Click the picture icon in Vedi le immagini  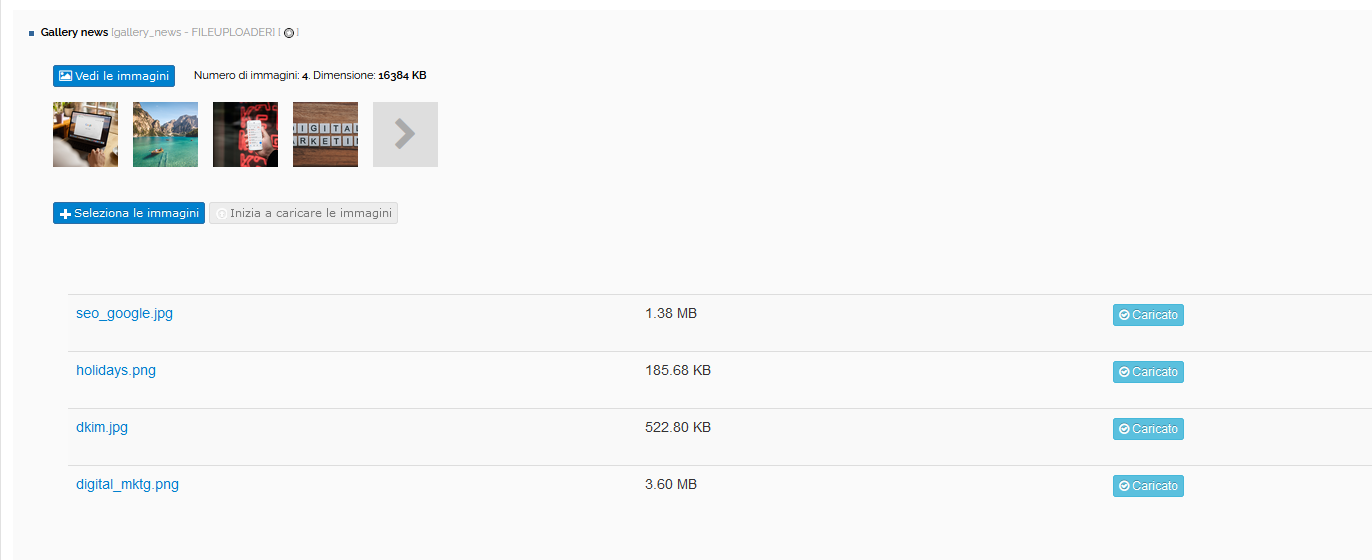tap(65, 76)
